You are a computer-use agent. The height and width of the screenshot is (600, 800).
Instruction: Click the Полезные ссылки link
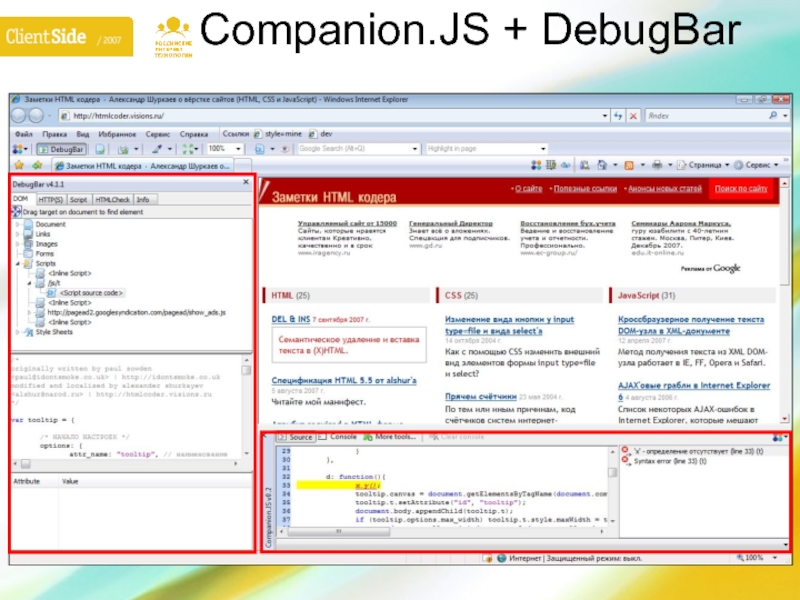[x=585, y=188]
